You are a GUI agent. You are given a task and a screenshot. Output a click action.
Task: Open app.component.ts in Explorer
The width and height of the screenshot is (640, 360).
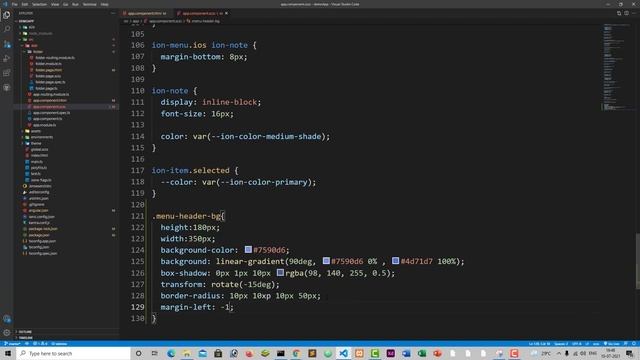click(x=47, y=119)
